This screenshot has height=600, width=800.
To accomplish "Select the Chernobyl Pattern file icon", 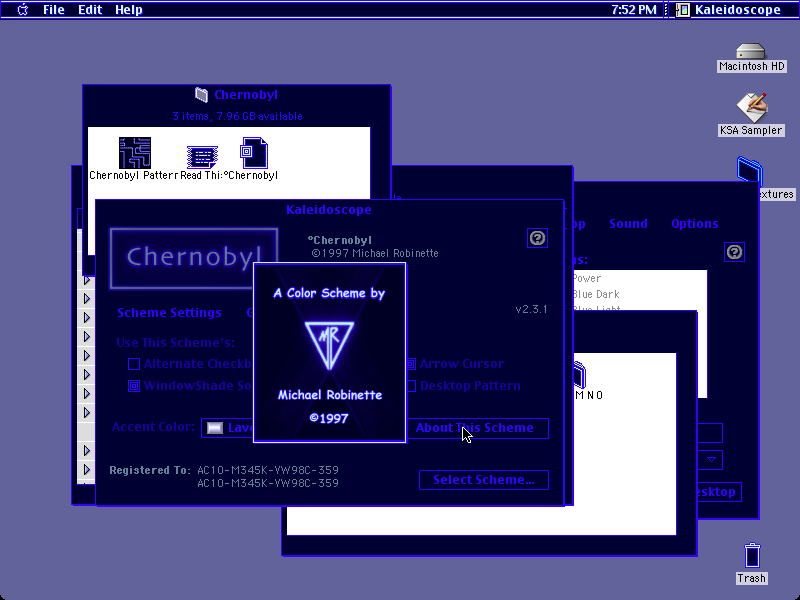I will pyautogui.click(x=135, y=153).
